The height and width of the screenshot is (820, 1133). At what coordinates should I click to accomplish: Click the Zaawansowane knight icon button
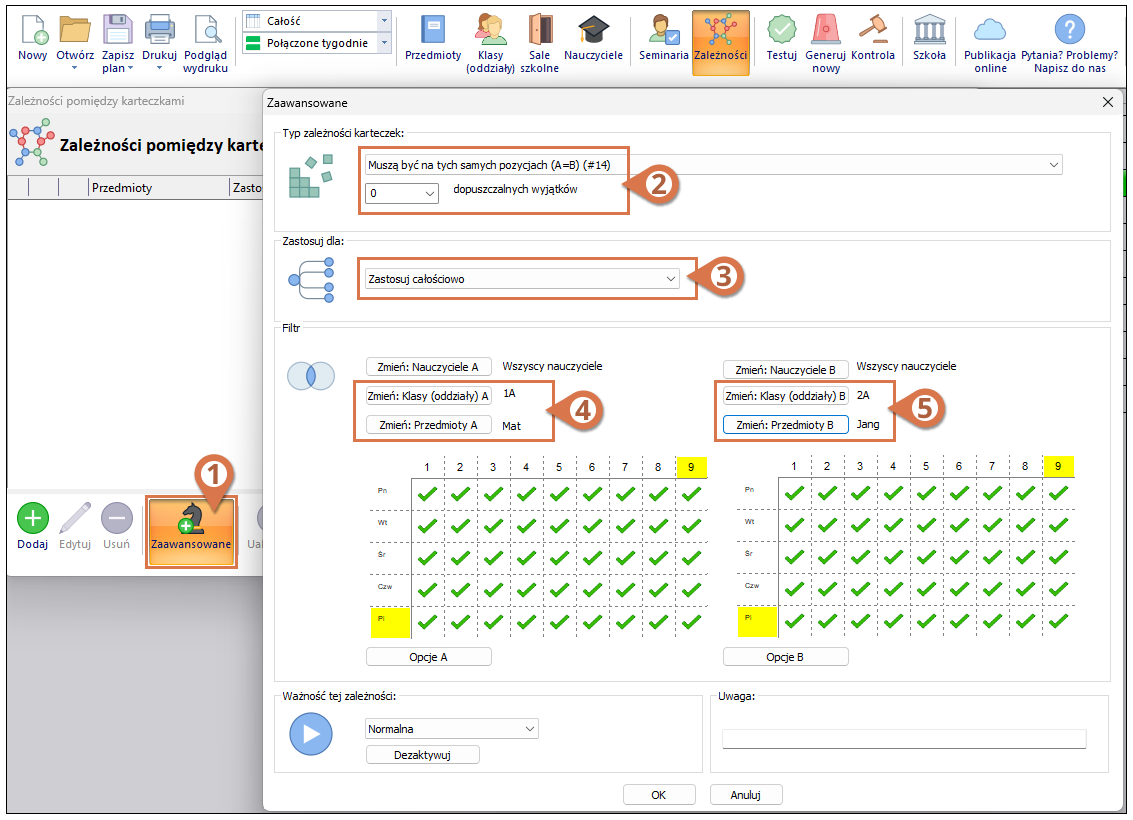coord(191,532)
